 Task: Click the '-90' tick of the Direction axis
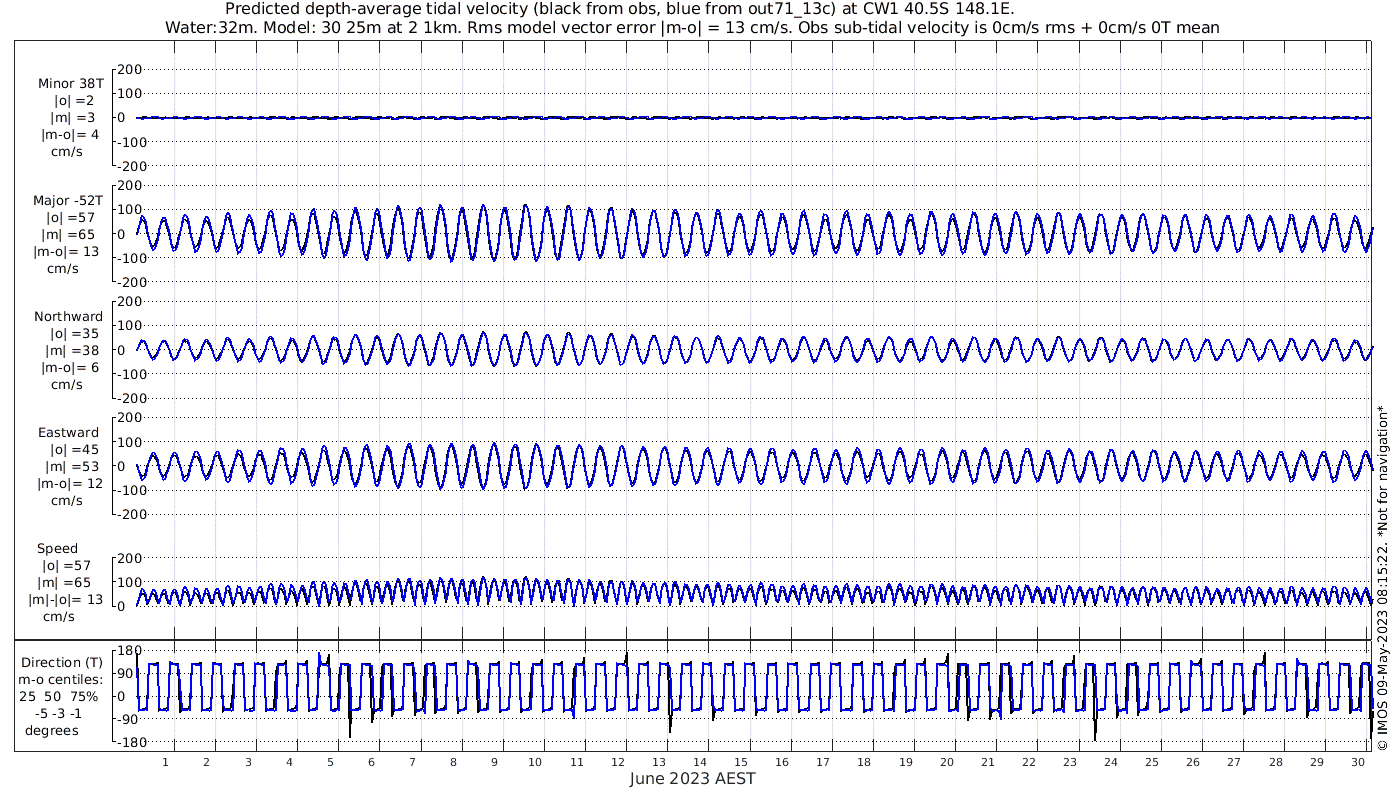point(128,720)
